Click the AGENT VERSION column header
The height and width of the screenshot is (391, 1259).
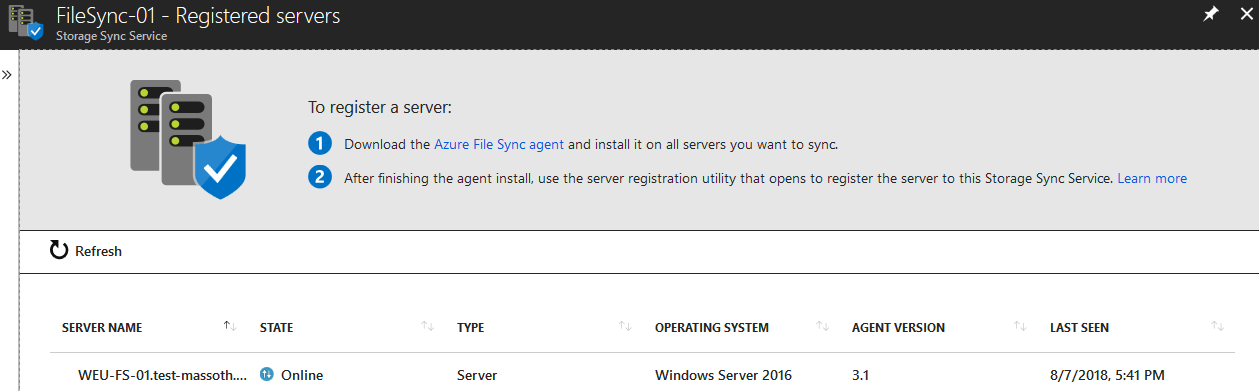(x=898, y=328)
